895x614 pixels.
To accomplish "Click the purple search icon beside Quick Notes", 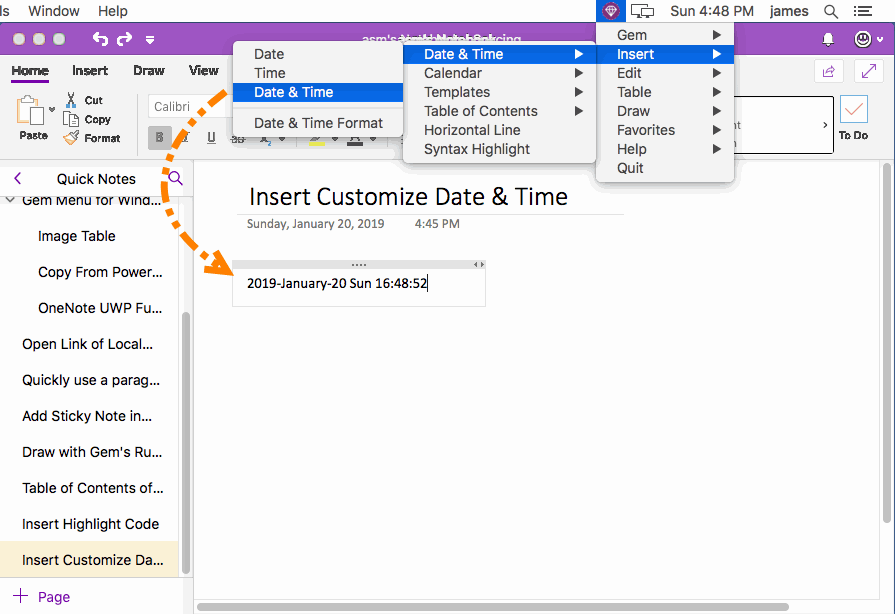I will tap(176, 178).
